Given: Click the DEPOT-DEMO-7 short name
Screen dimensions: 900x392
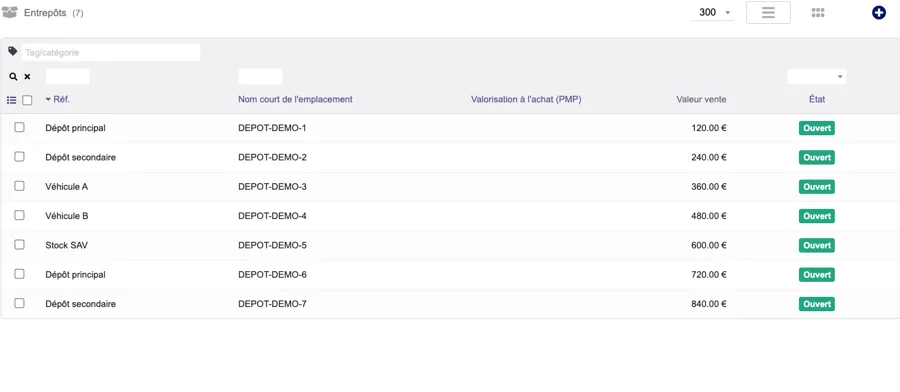Looking at the screenshot, I should point(272,304).
